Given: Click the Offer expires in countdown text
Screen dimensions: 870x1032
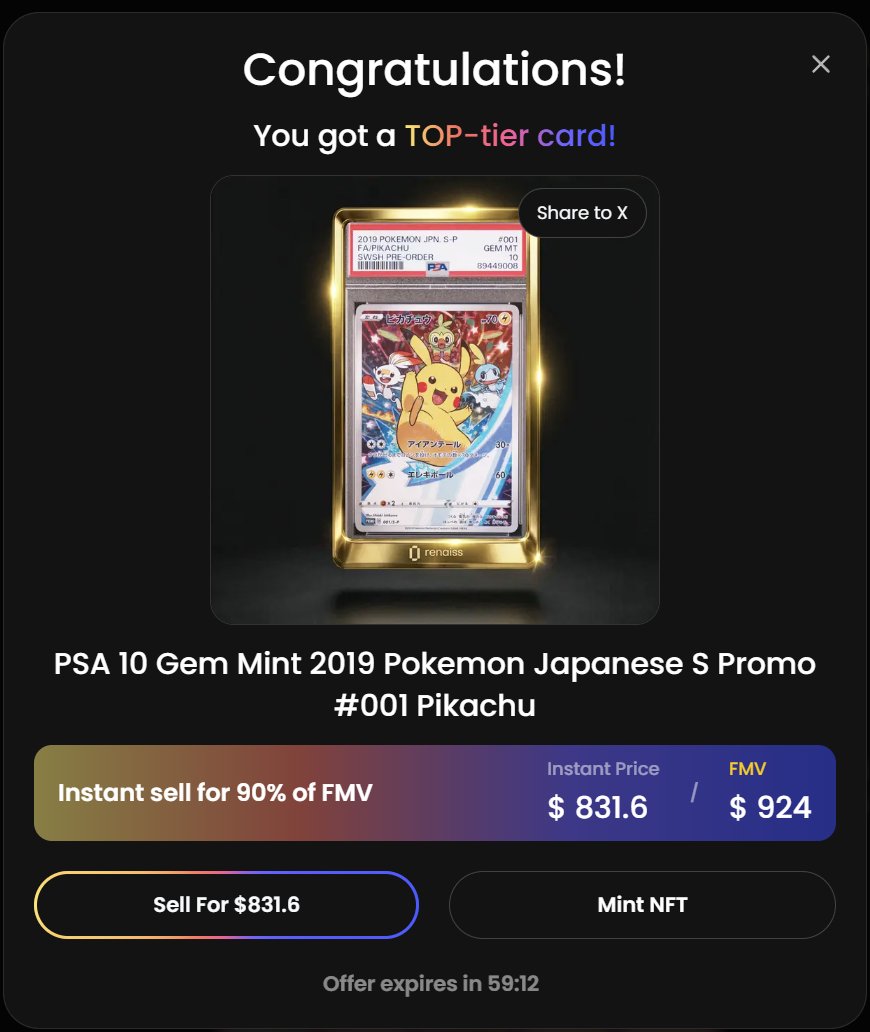Looking at the screenshot, I should (x=431, y=983).
